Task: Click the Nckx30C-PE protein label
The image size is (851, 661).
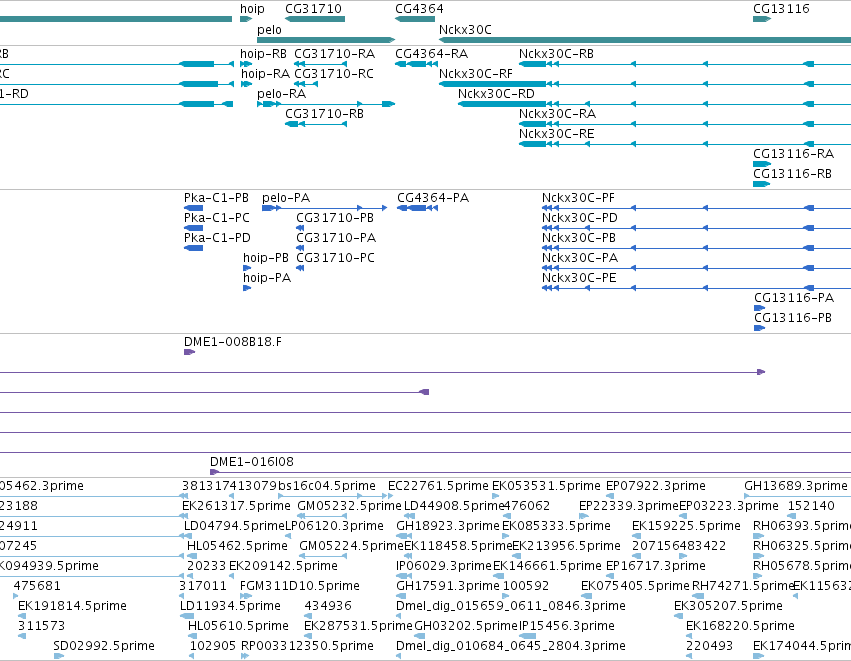Action: tap(579, 278)
